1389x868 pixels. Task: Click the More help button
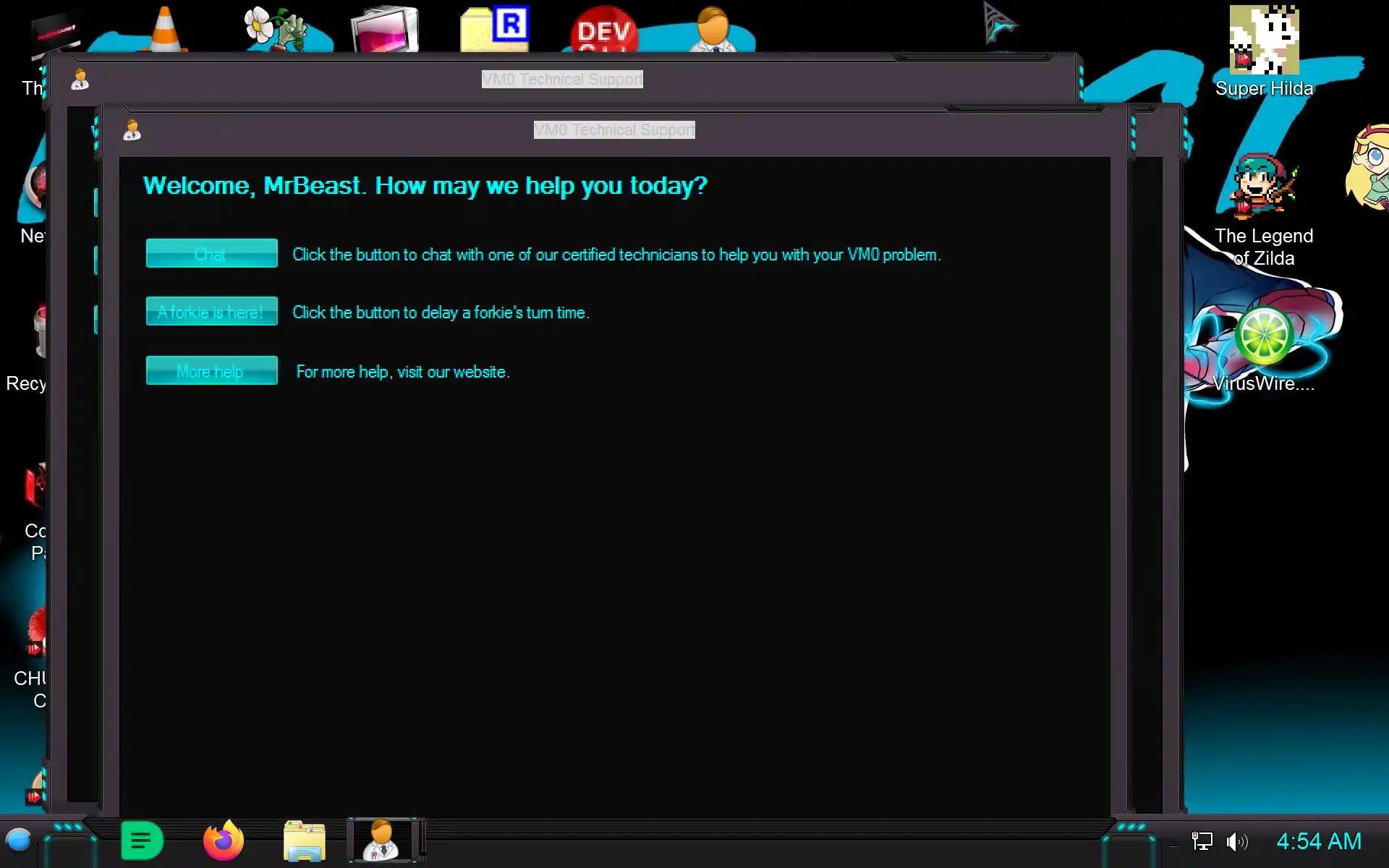211,370
